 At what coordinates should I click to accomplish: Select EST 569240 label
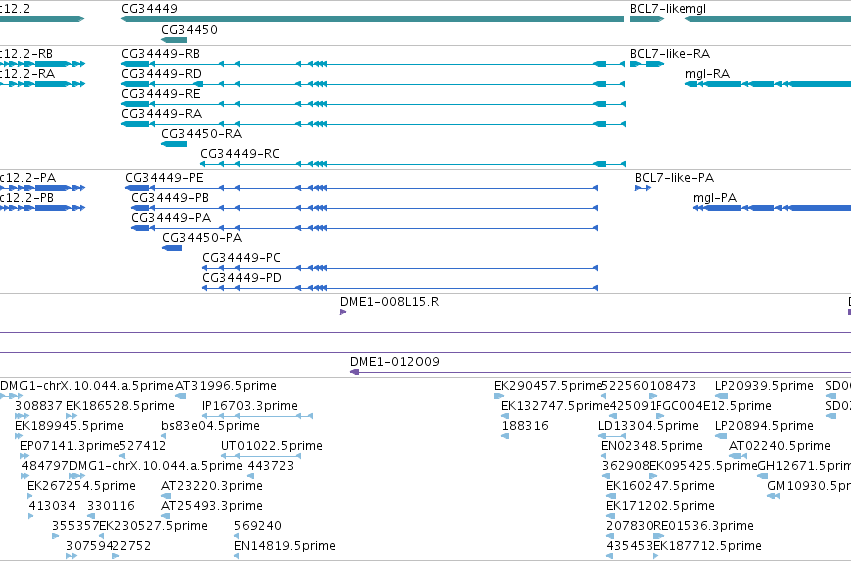[258, 526]
